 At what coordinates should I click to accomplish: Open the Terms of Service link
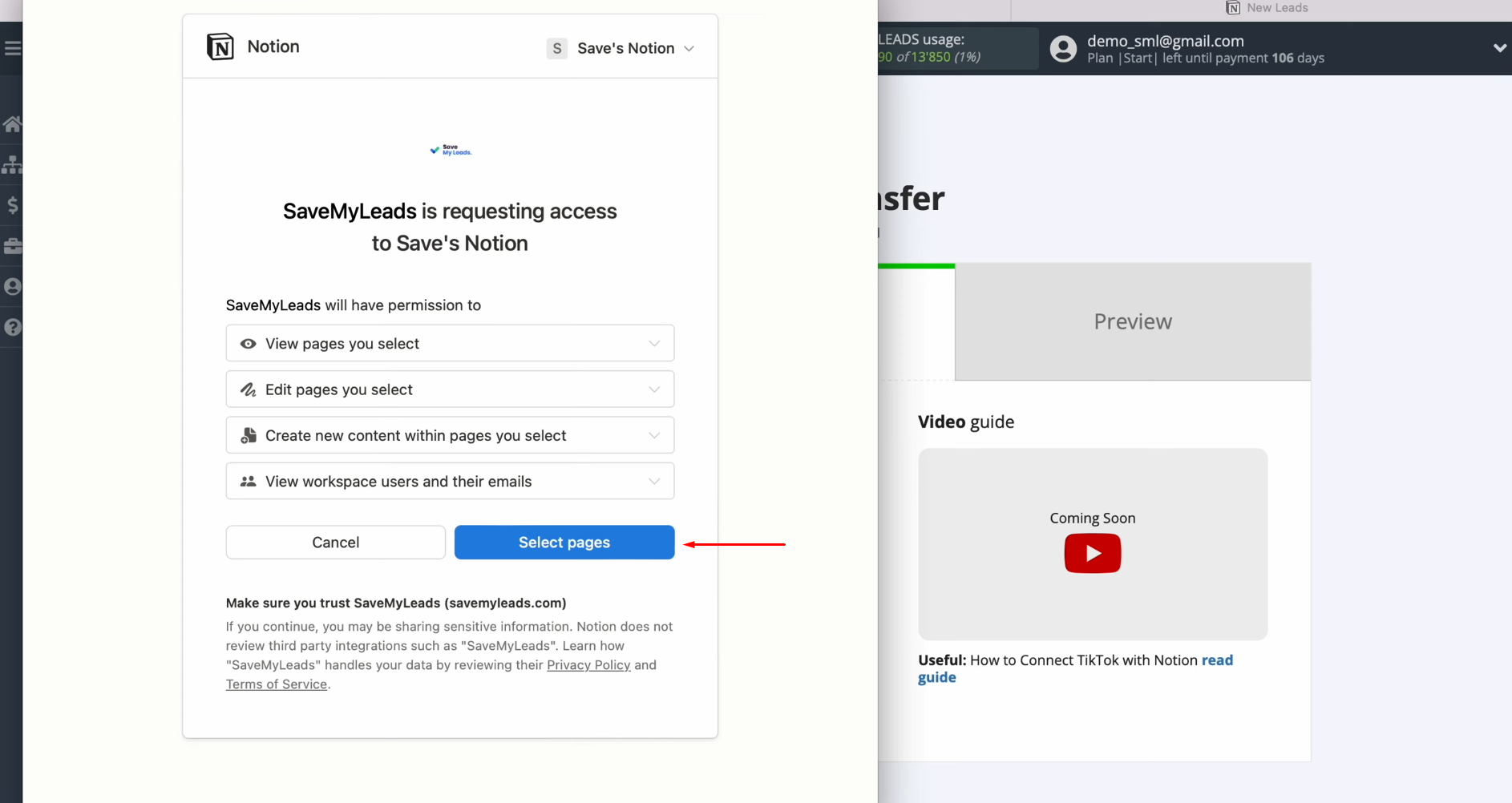coord(277,684)
